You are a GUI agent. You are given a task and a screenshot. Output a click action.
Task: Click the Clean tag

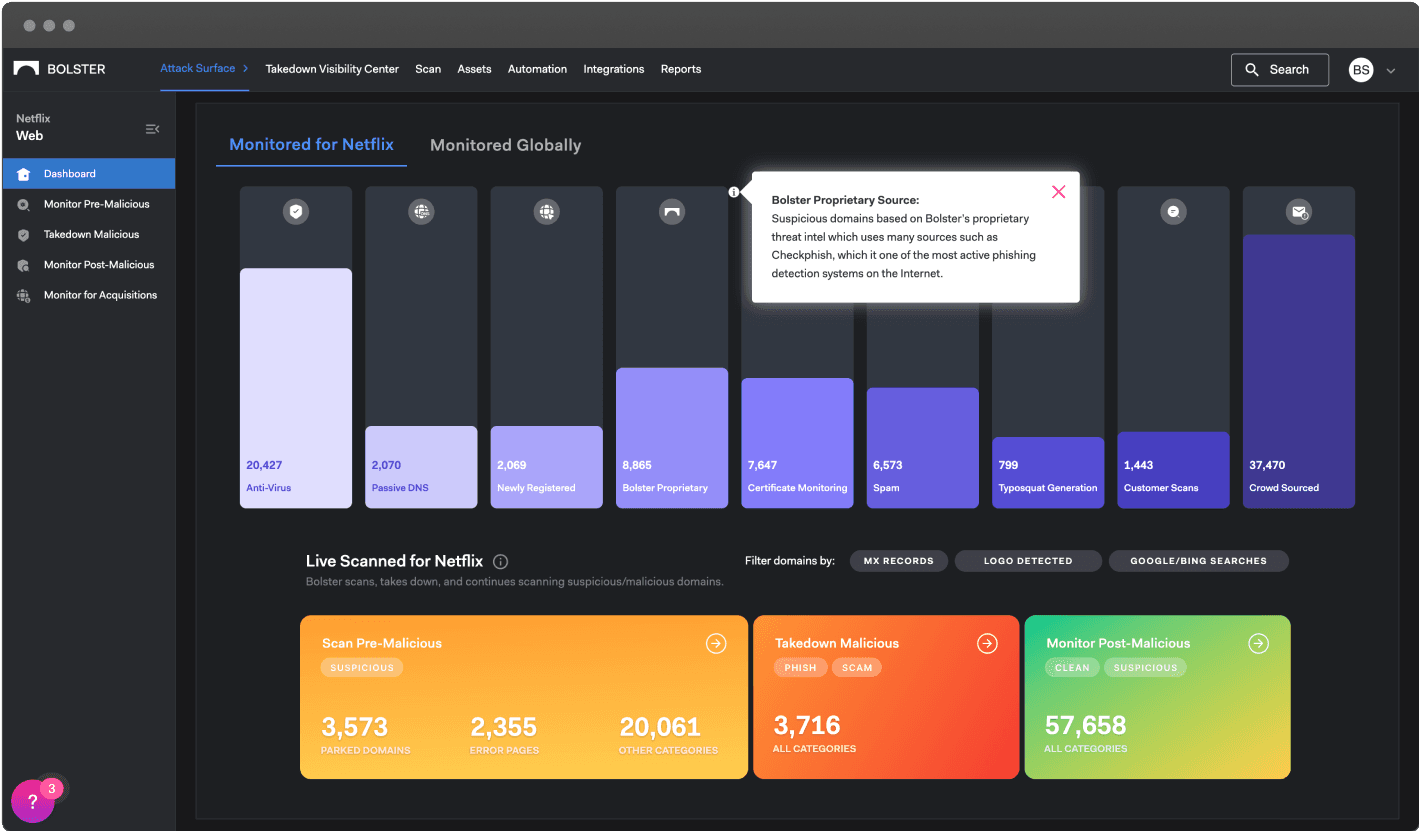pos(1072,667)
